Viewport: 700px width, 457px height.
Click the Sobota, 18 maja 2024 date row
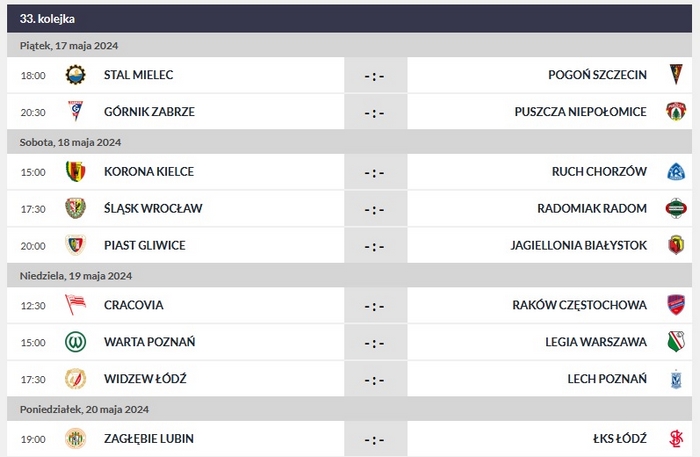click(70, 142)
